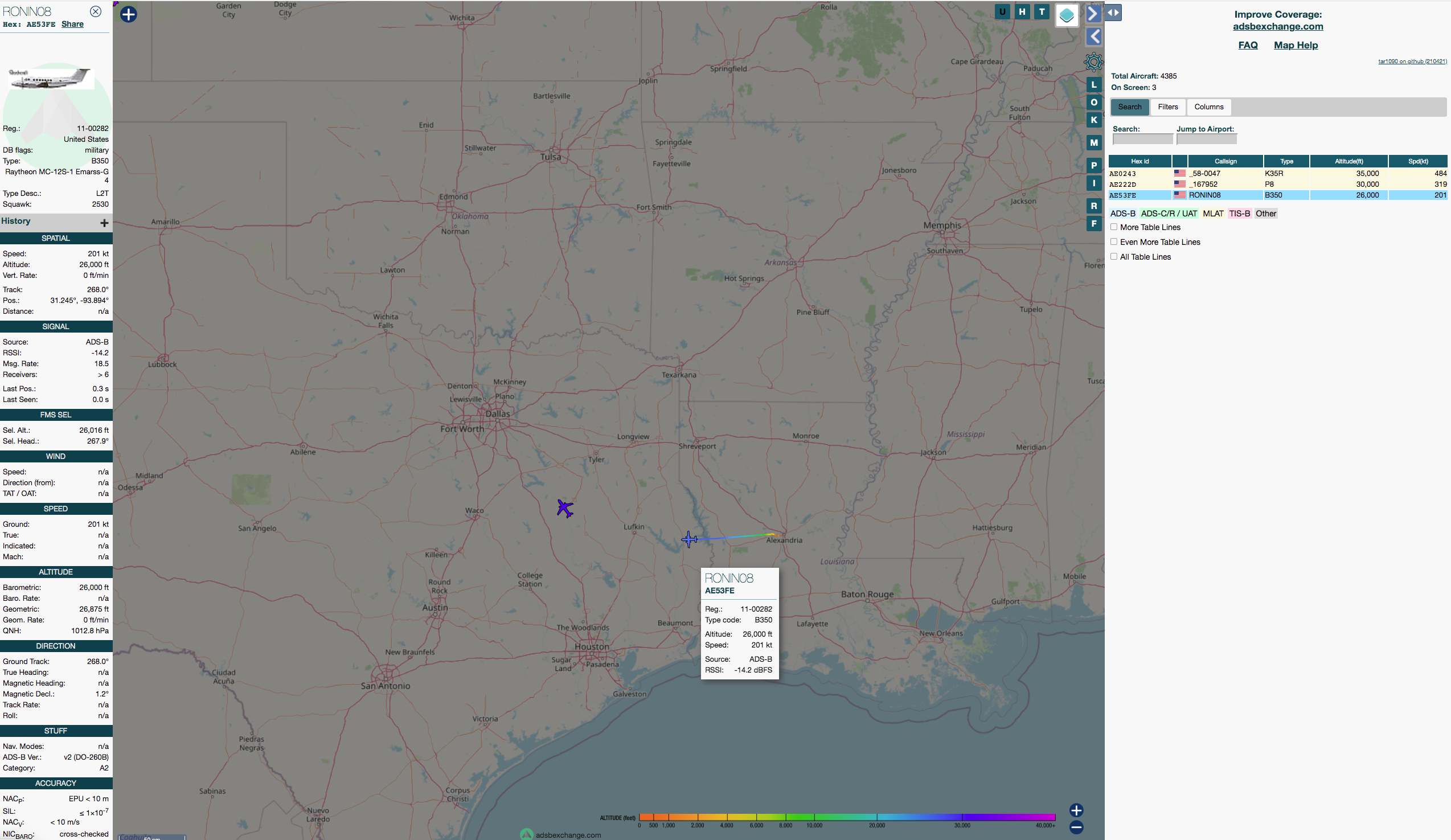Select the AE222D aircraft row
Image resolution: width=1451 pixels, height=840 pixels.
(x=1278, y=185)
